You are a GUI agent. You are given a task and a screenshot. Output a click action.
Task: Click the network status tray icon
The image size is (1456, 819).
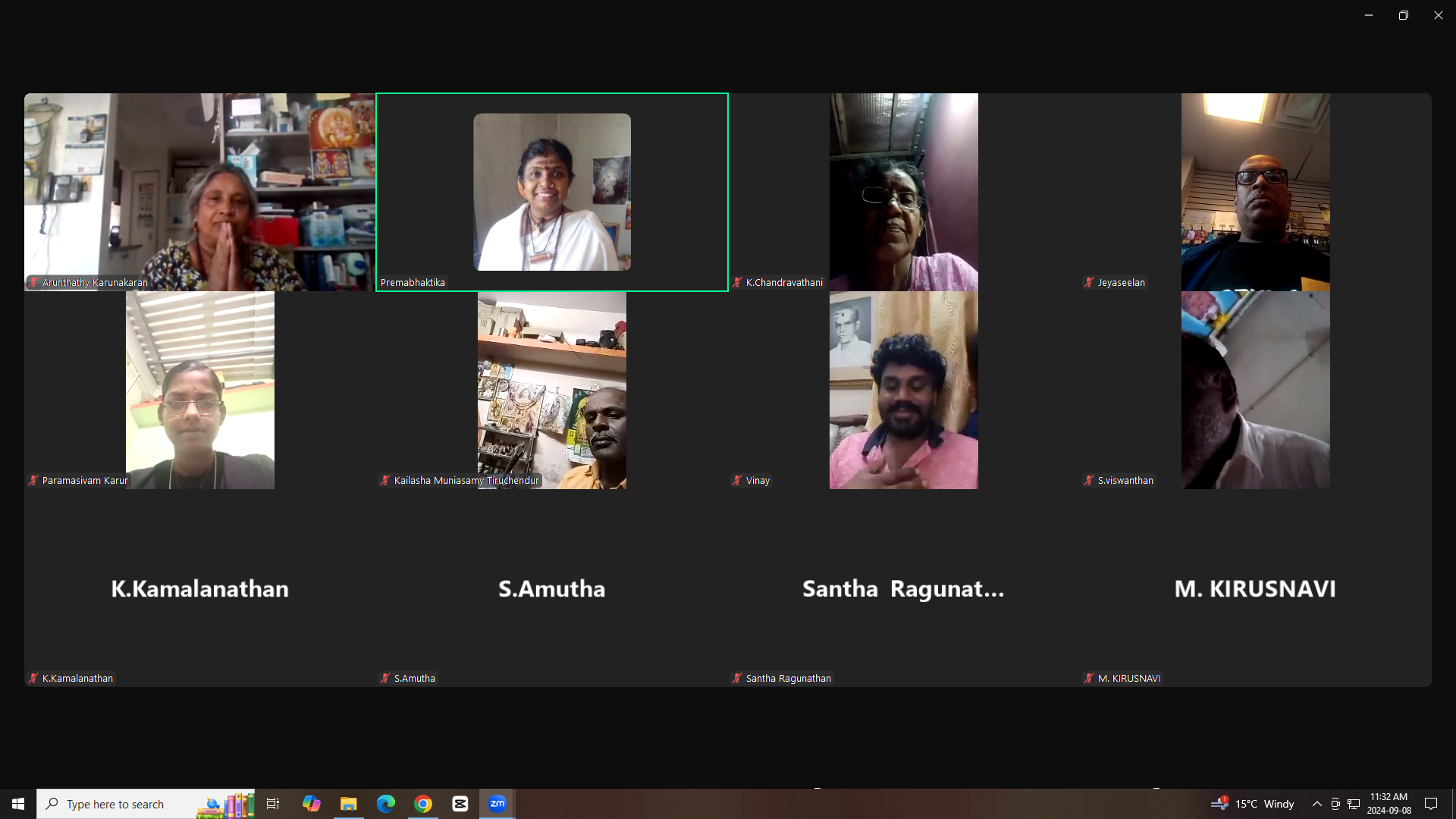1354,804
